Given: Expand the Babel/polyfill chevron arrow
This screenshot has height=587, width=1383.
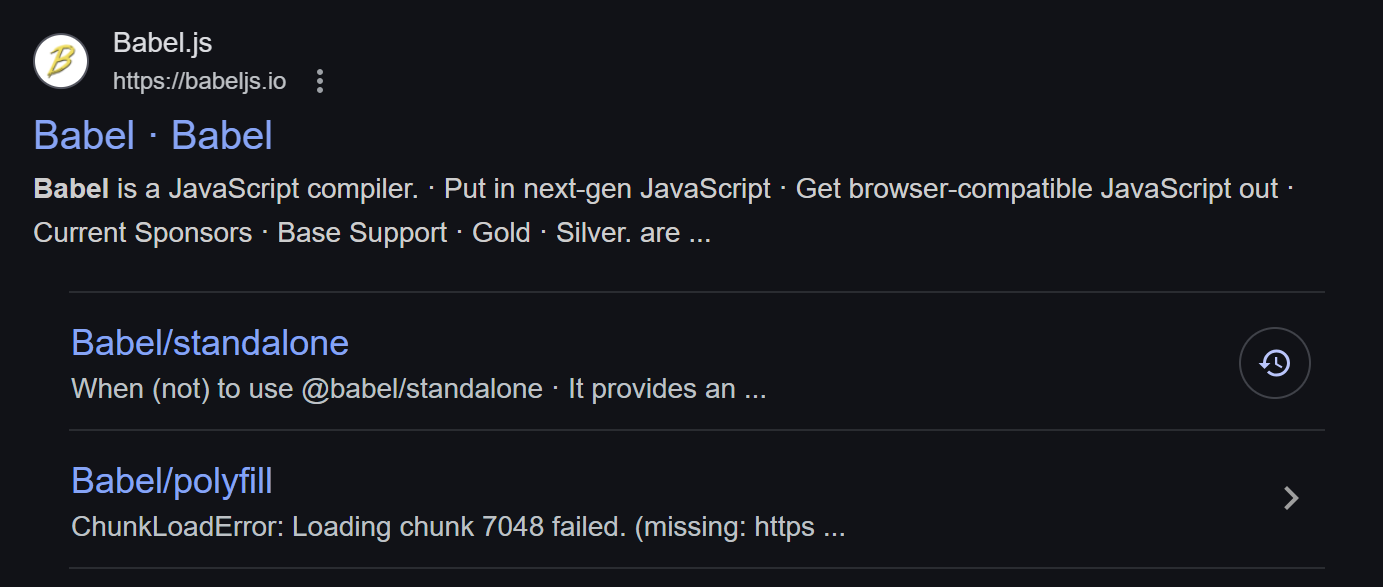Looking at the screenshot, I should pos(1291,498).
